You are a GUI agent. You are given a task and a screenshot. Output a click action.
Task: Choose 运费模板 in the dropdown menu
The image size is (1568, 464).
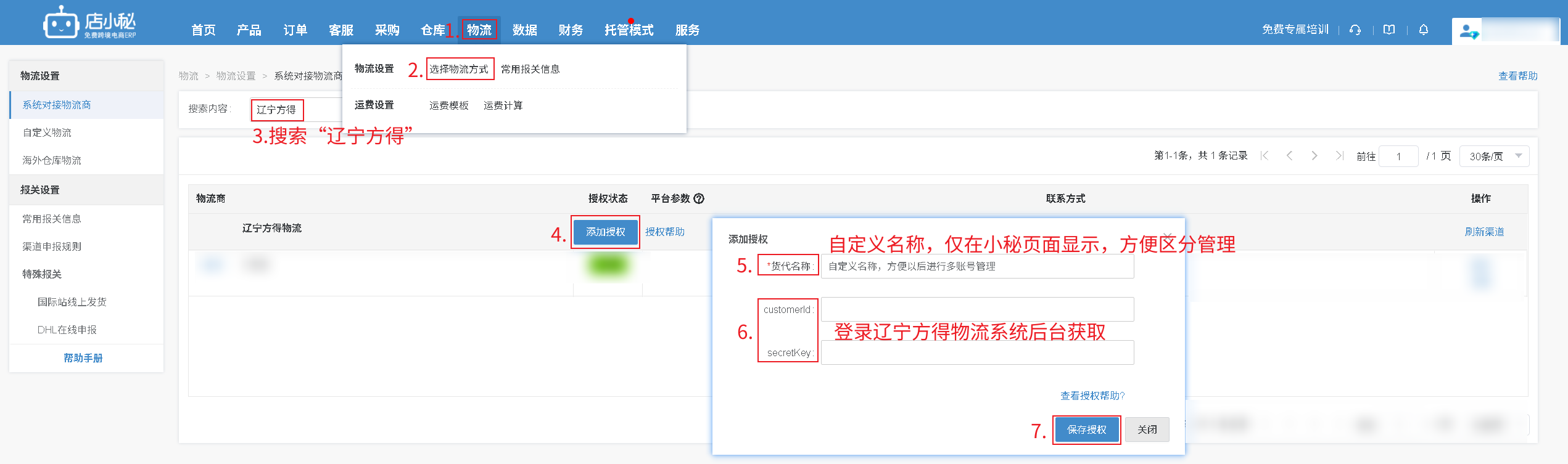pos(448,105)
